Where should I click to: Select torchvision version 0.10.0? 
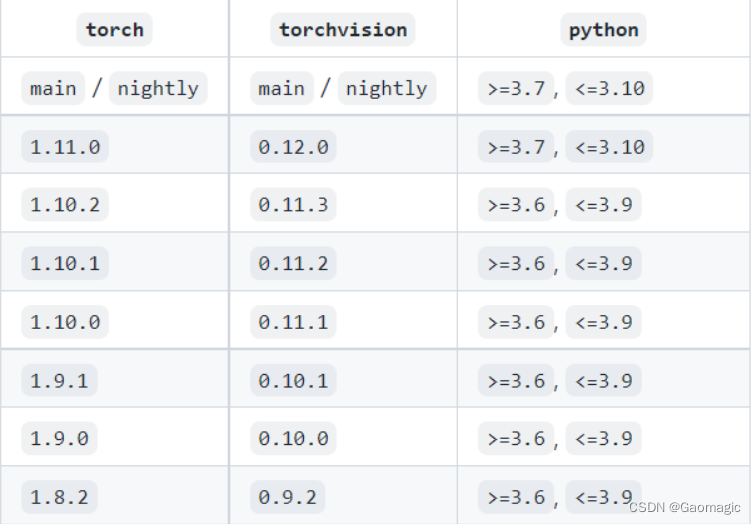pos(293,438)
